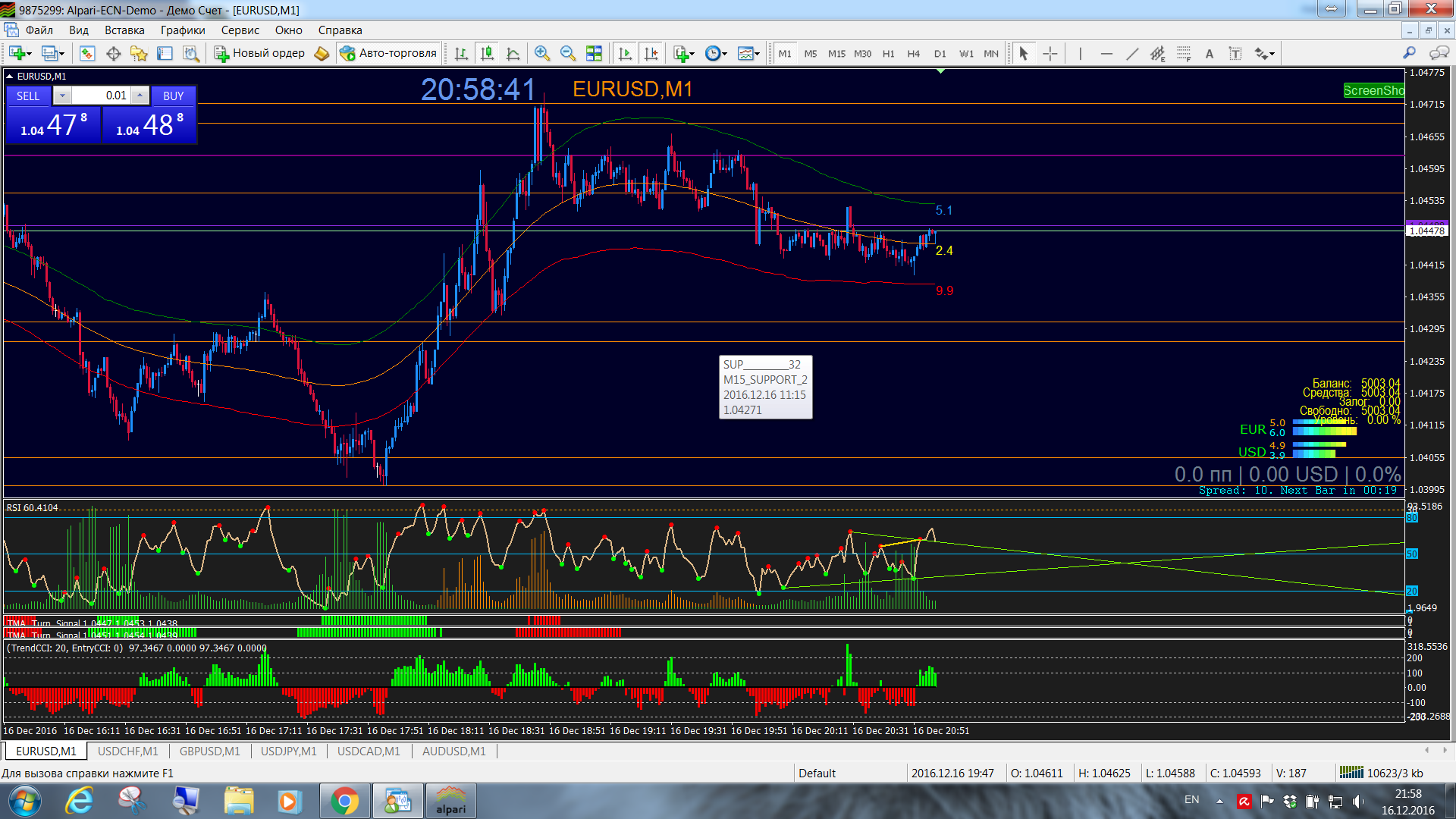Show the Market Watch panel
1456x819 pixels.
click(87, 53)
